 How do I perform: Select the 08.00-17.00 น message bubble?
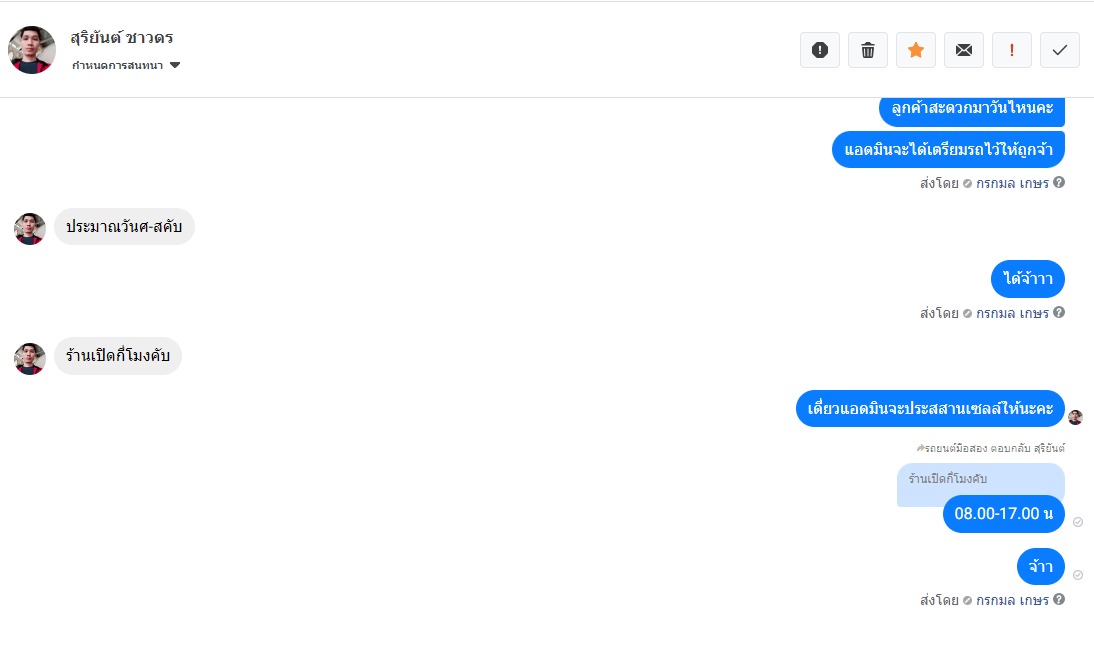pyautogui.click(x=1003, y=514)
